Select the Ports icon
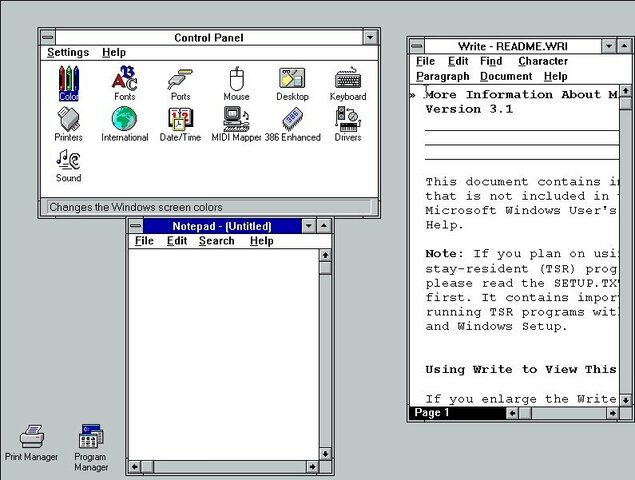Viewport: 635px width, 480px height. click(180, 84)
